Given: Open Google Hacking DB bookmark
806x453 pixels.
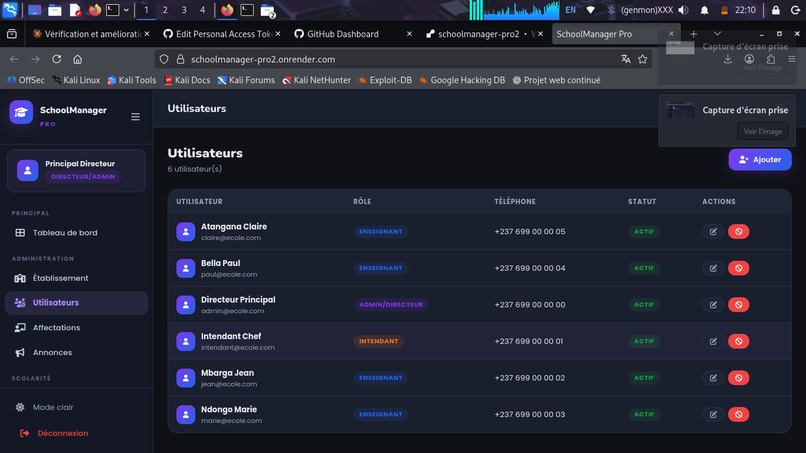Looking at the screenshot, I should pos(462,80).
